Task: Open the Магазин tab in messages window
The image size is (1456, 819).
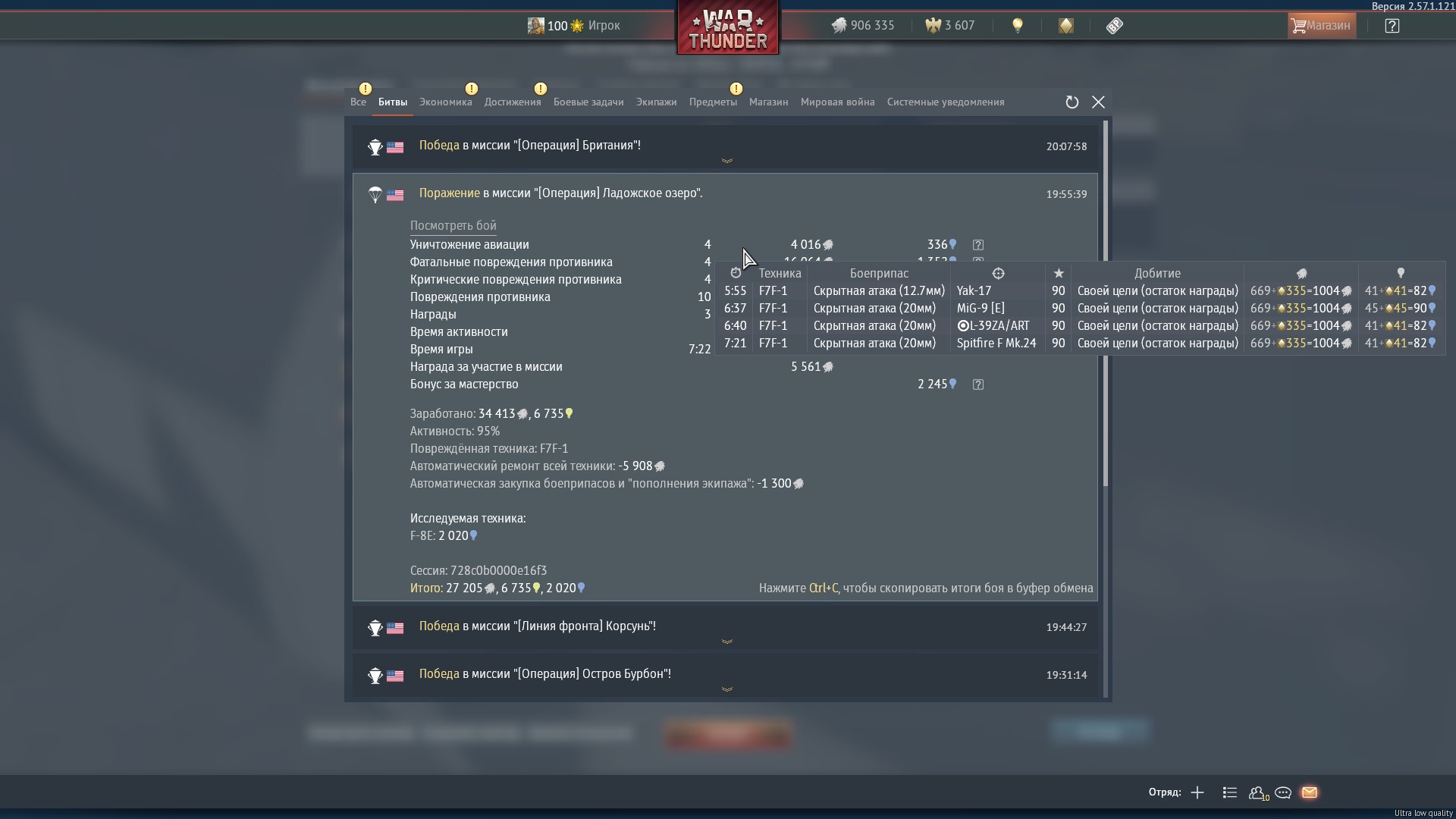Action: coord(769,102)
